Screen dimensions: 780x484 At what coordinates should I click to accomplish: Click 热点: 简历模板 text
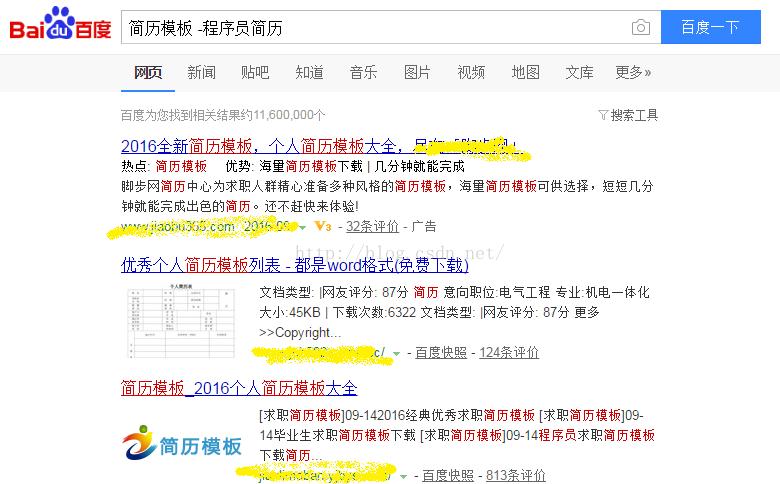[164, 166]
